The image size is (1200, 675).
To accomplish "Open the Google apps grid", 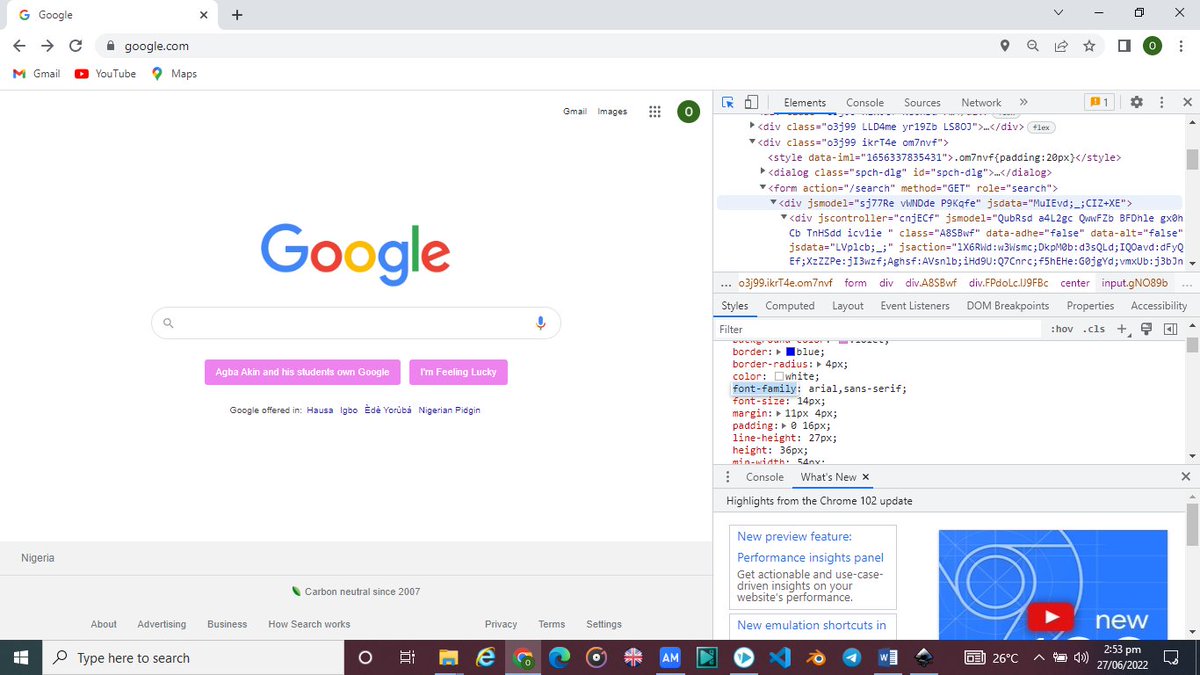I will (654, 112).
